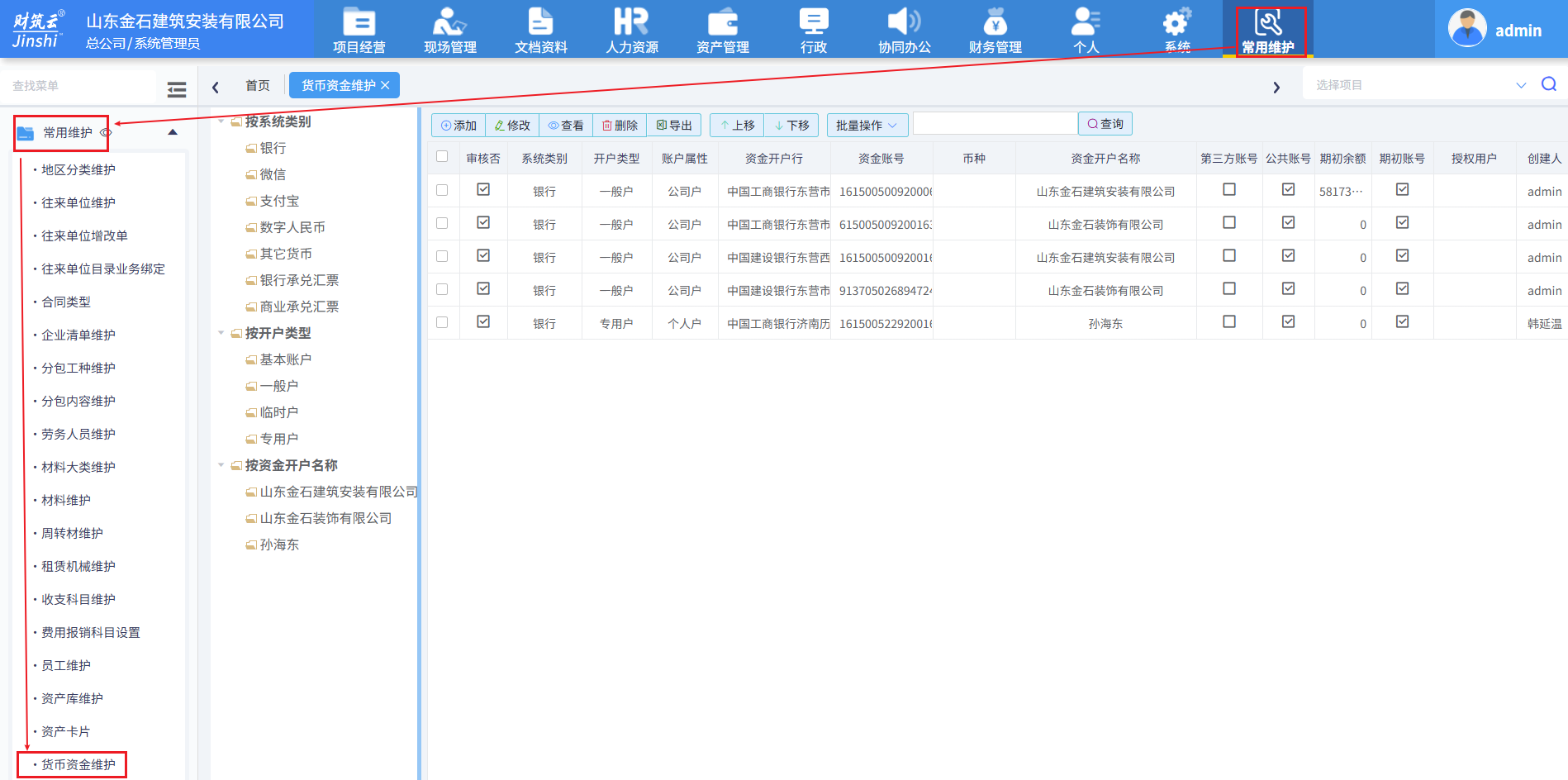Open the 协同办公 speaker icon
The width and height of the screenshot is (1568, 780).
[x=904, y=22]
